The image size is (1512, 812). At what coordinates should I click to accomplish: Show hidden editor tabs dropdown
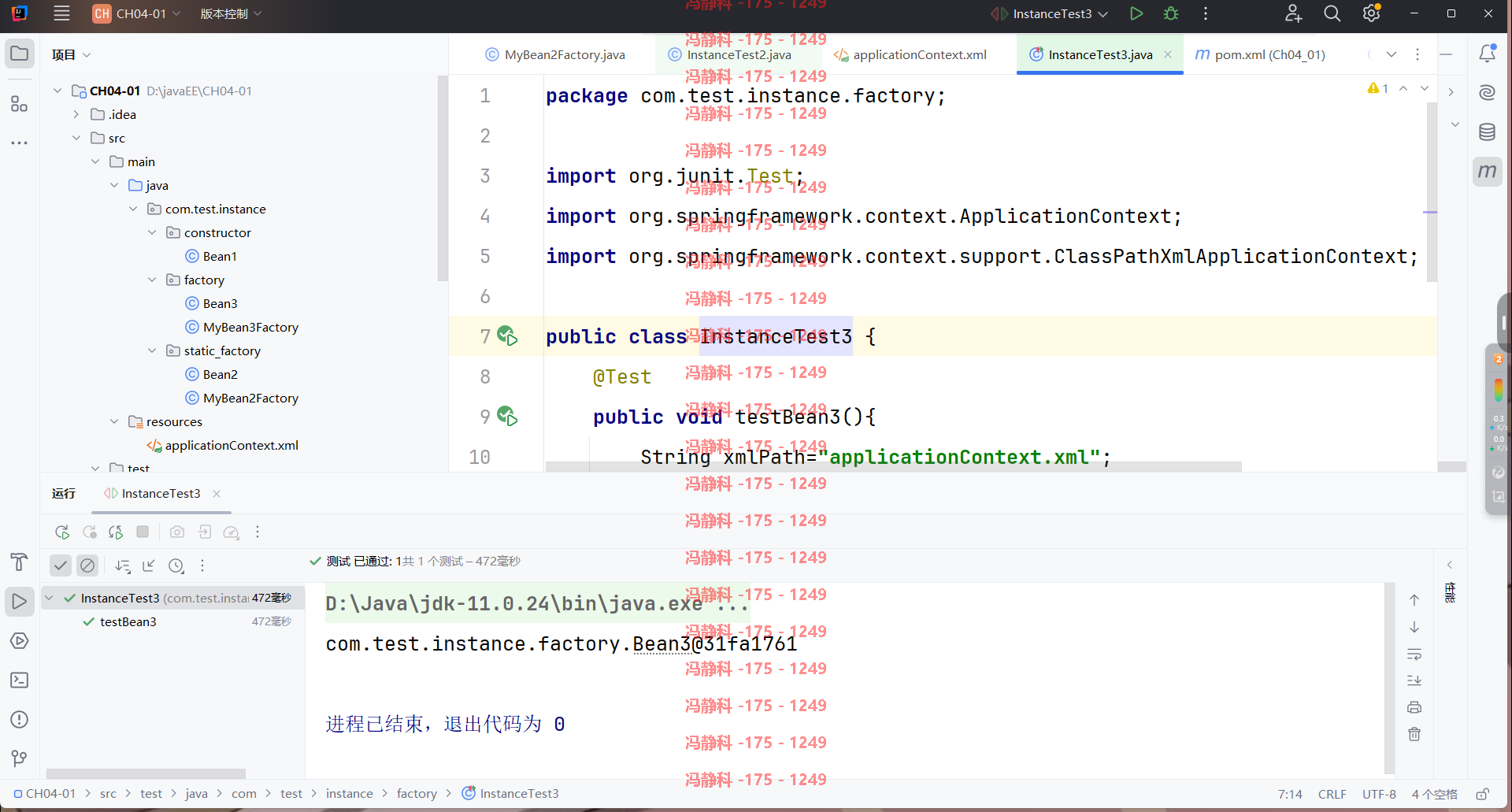(1392, 54)
